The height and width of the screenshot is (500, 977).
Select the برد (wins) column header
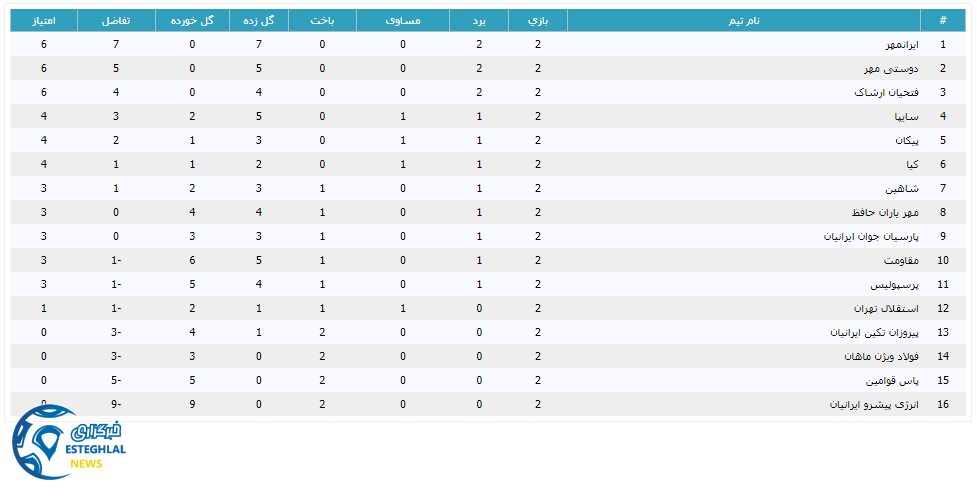click(x=479, y=20)
